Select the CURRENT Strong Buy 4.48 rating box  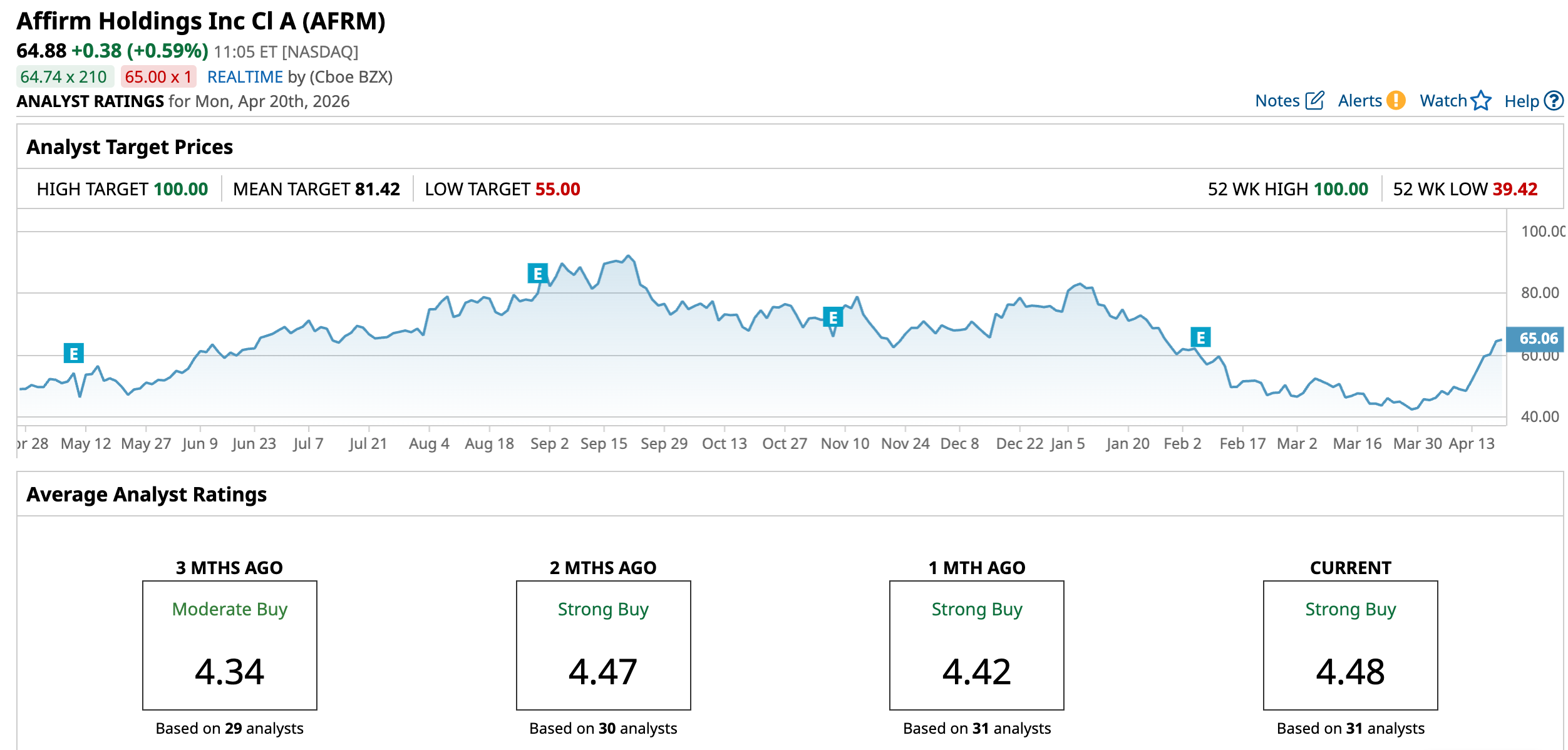pyautogui.click(x=1350, y=645)
